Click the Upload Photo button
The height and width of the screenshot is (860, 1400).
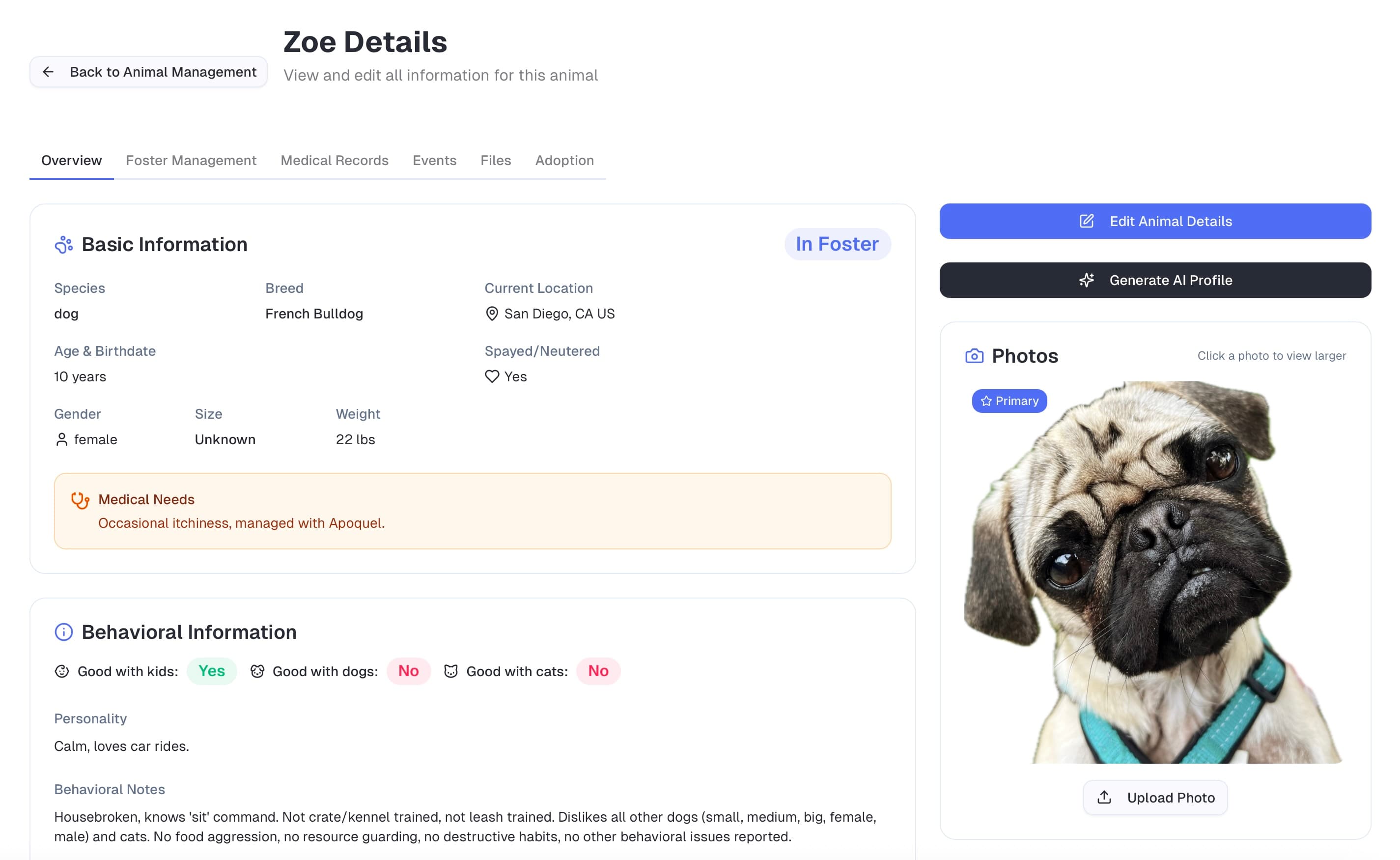[1155, 798]
